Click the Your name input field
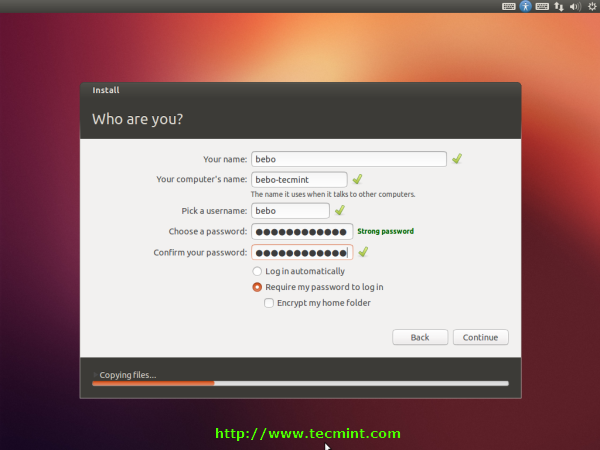600x450 pixels. pyautogui.click(x=349, y=159)
